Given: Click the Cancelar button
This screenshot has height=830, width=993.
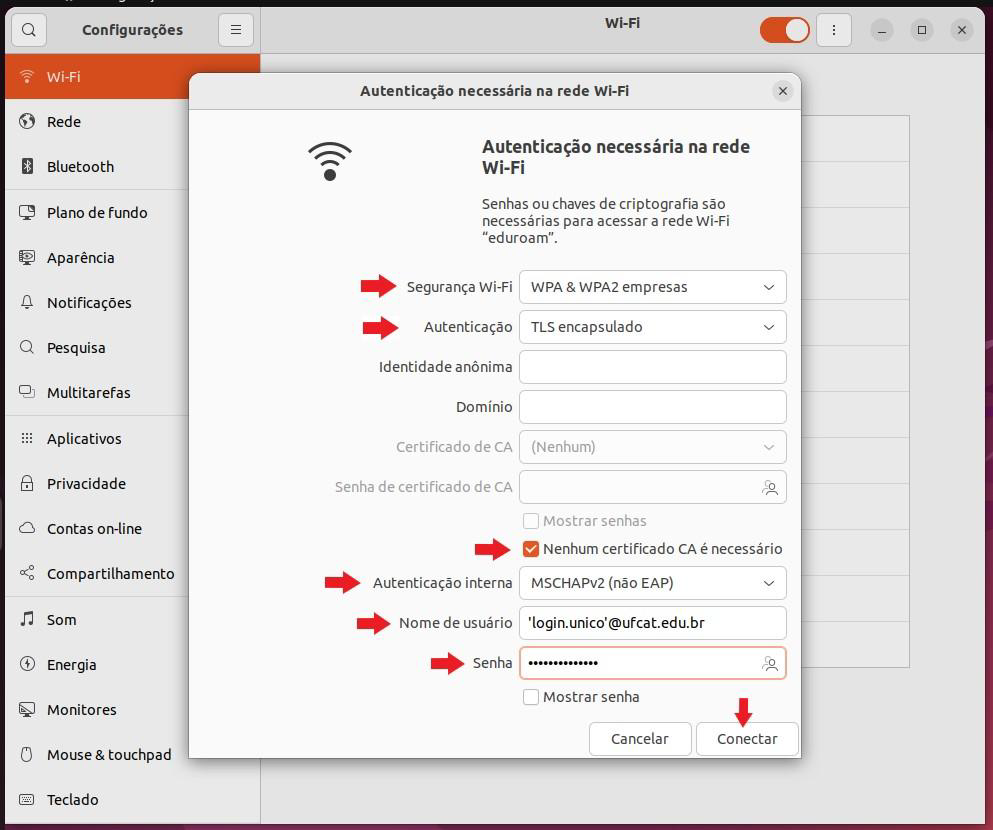Looking at the screenshot, I should point(640,739).
